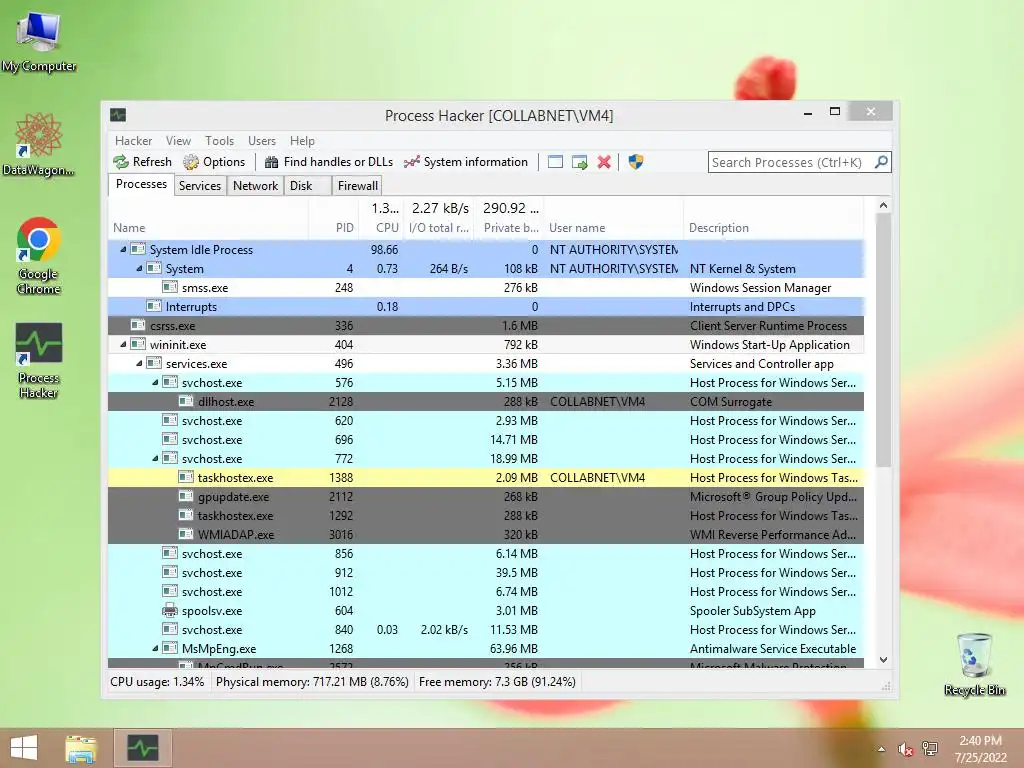Open Options from the toolbar
This screenshot has width=1024, height=768.
tap(214, 162)
